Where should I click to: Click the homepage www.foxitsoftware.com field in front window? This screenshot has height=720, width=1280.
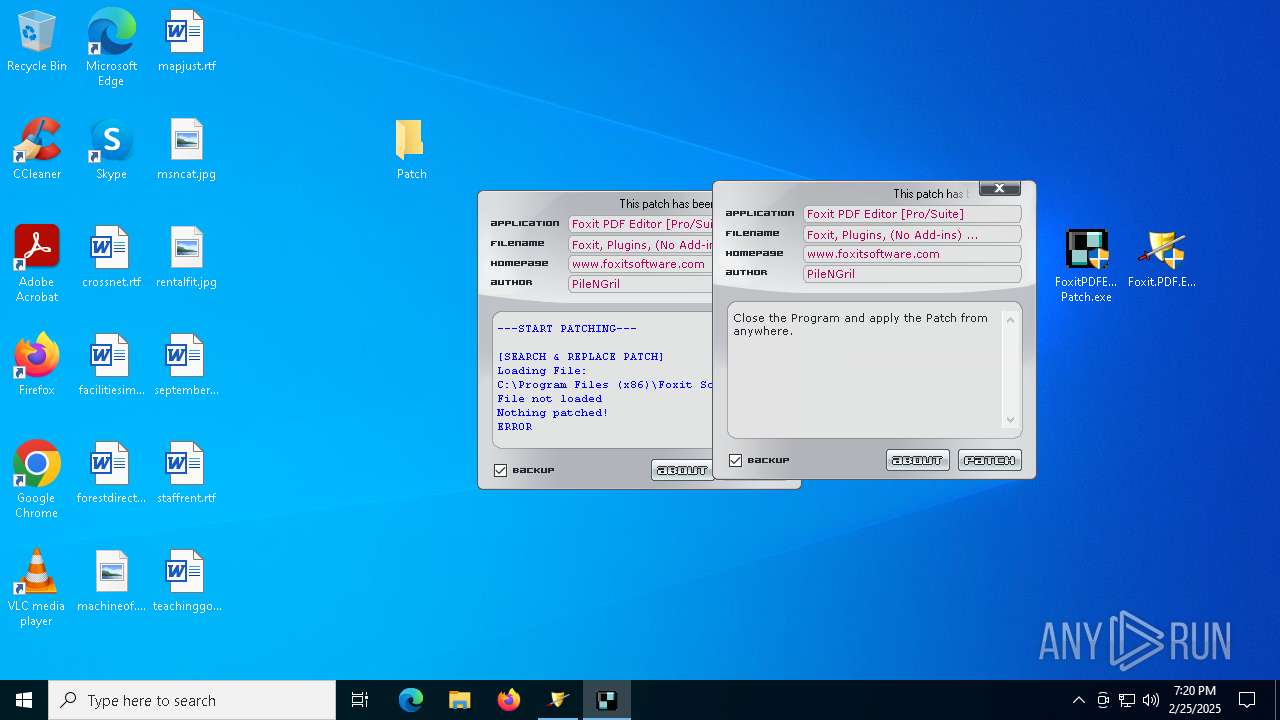[x=912, y=254]
